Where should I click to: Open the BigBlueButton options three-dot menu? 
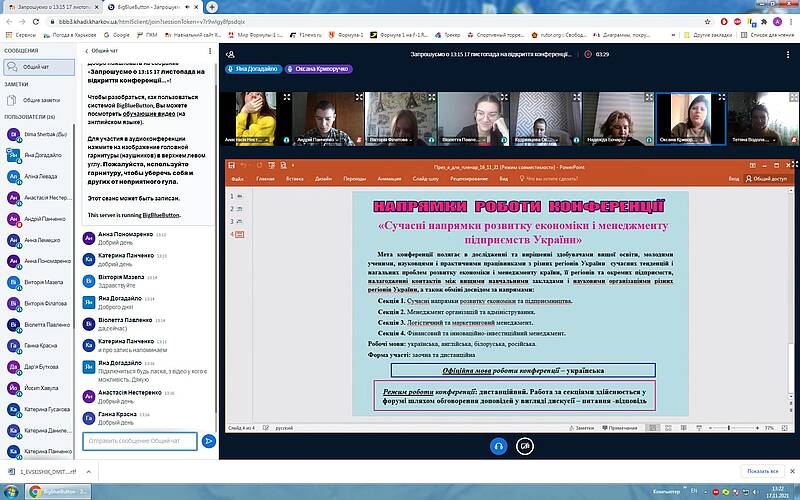[788, 54]
